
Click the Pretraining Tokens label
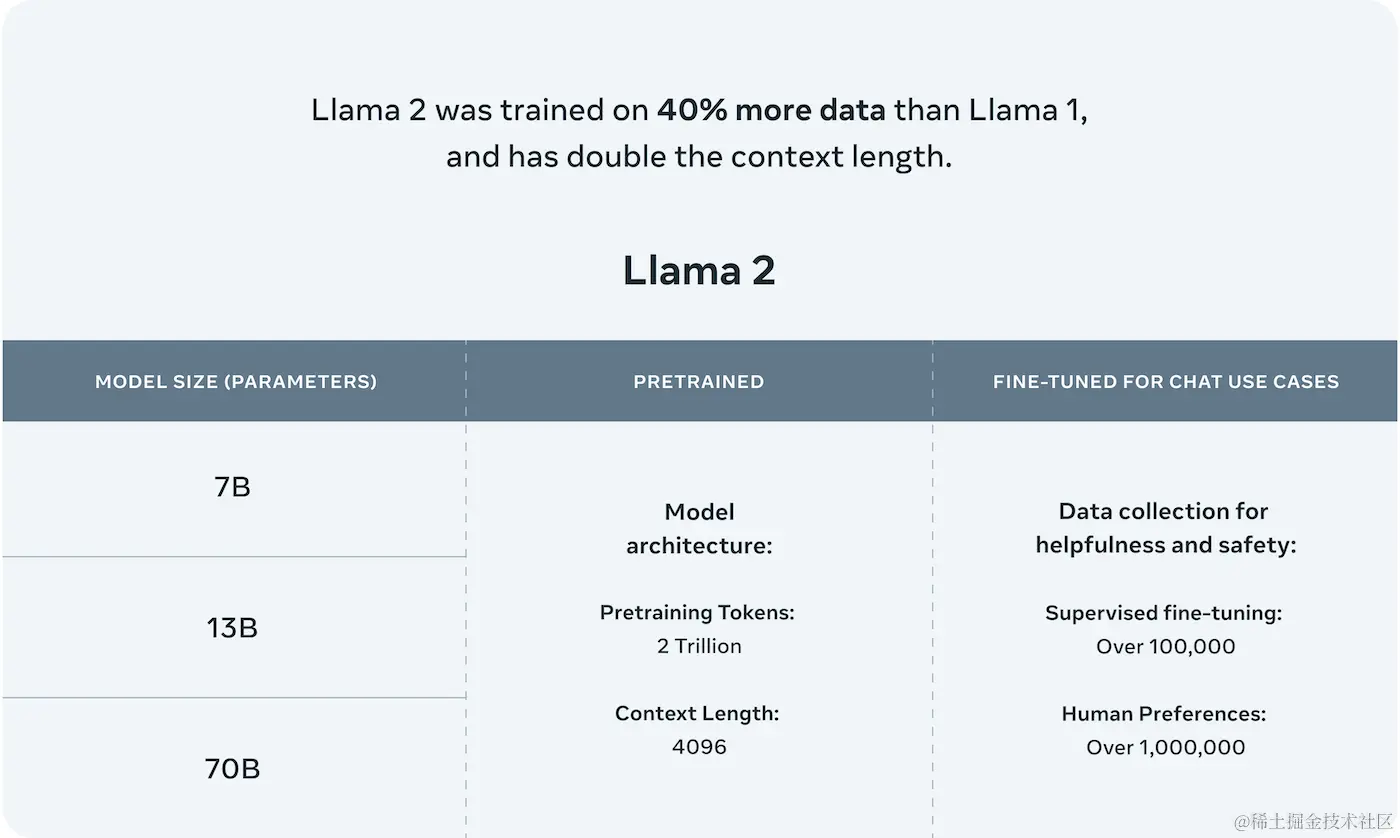(x=697, y=612)
